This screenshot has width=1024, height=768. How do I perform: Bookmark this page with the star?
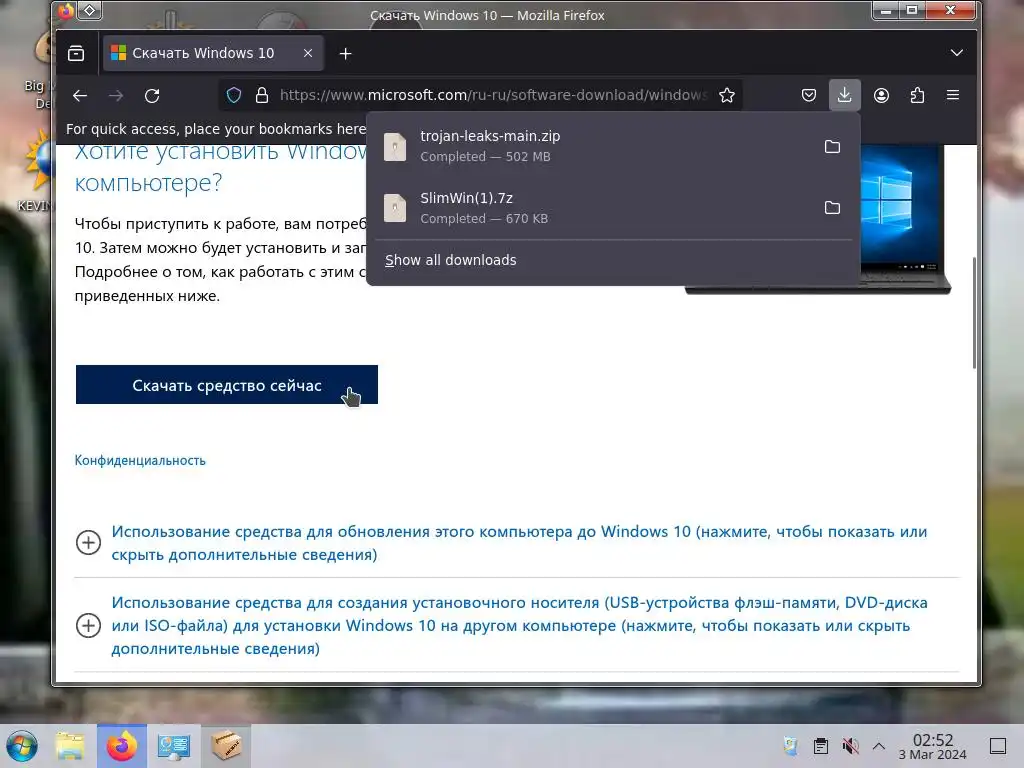(x=727, y=95)
